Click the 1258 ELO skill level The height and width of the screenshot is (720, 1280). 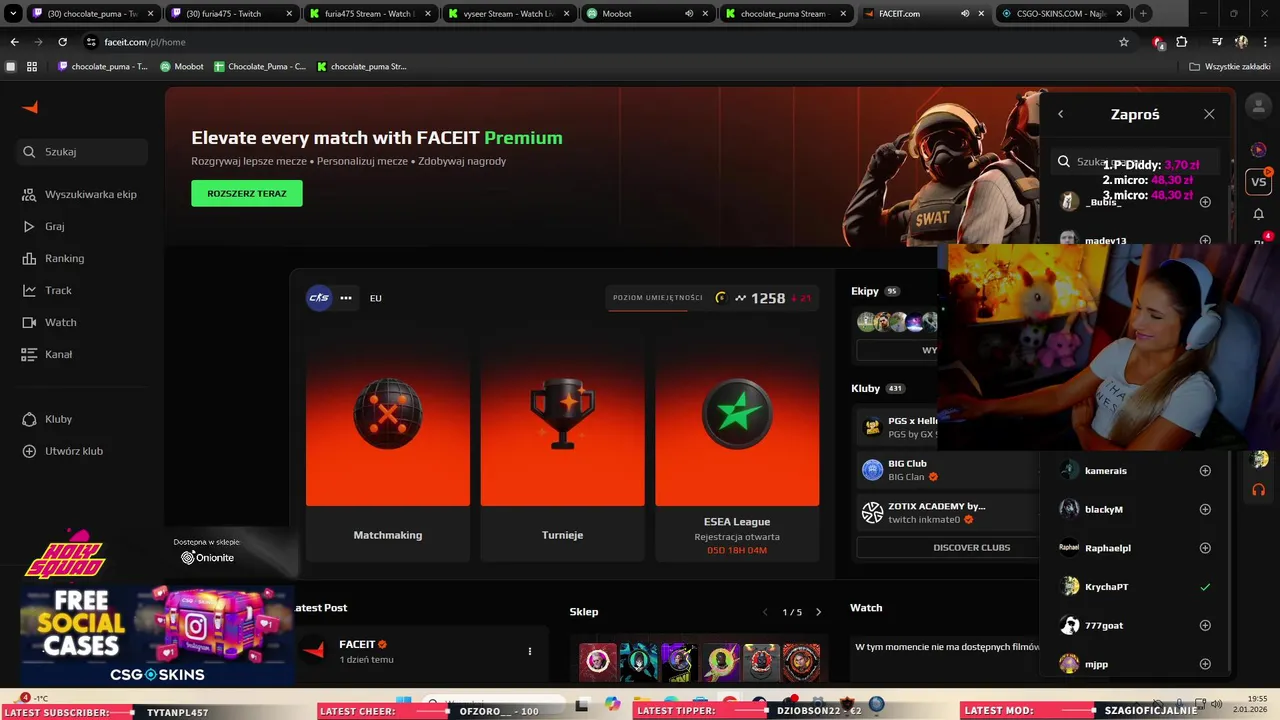coord(768,298)
